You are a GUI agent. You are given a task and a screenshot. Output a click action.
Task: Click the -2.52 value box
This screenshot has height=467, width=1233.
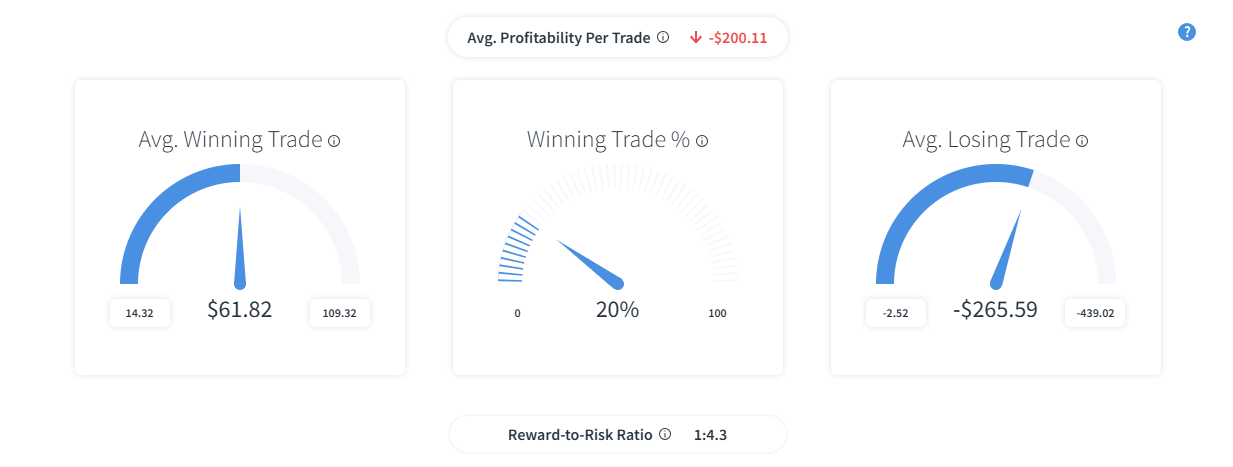(x=895, y=313)
